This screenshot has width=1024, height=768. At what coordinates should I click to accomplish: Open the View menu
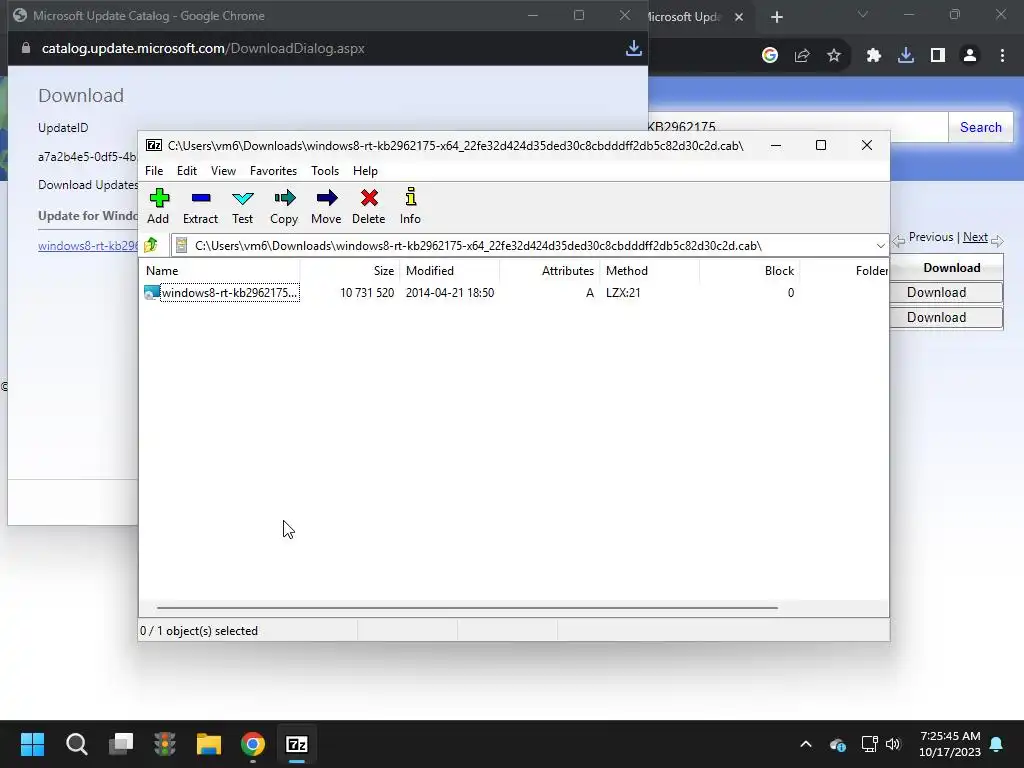tap(223, 170)
